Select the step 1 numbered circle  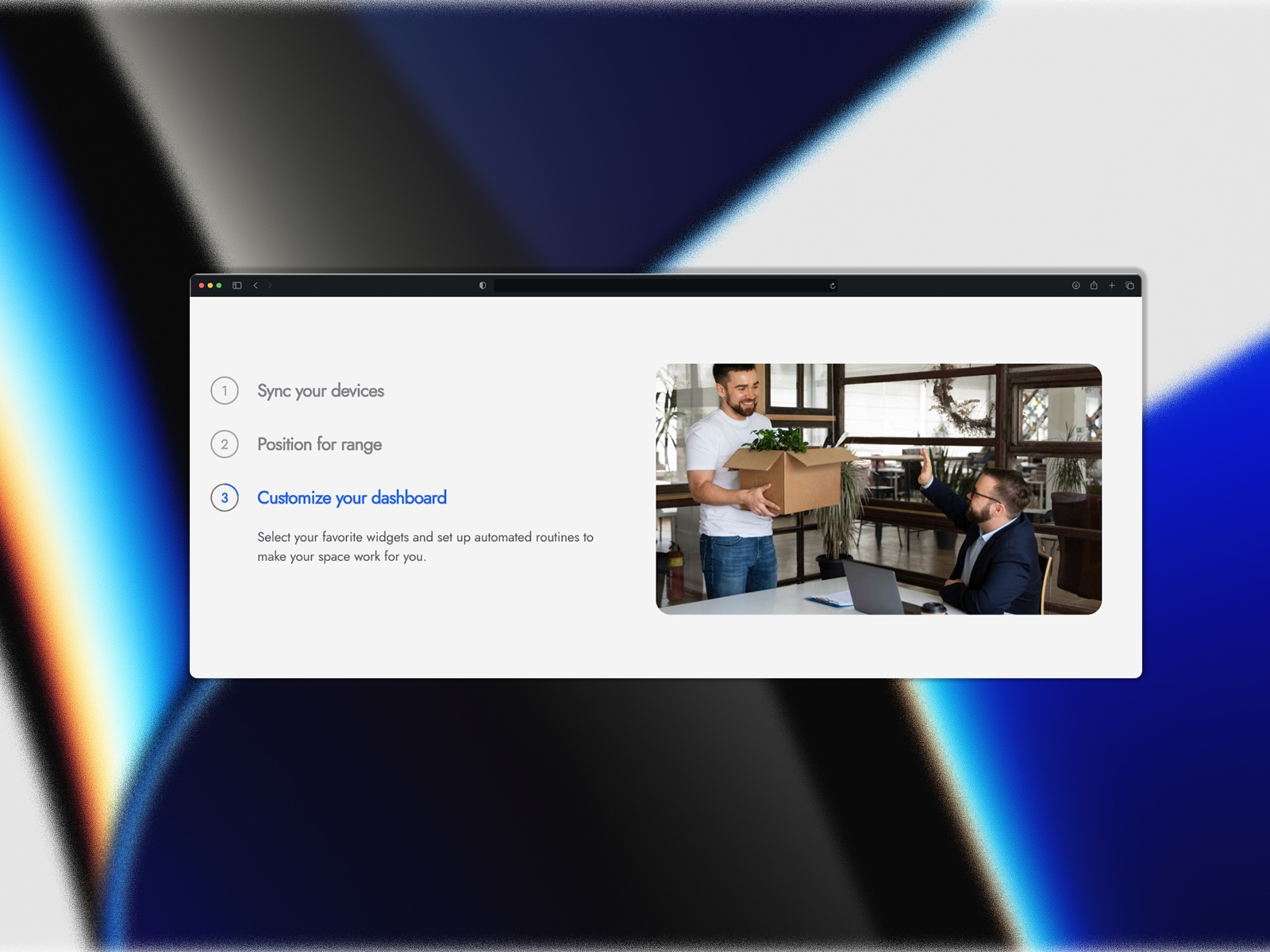[x=225, y=390]
